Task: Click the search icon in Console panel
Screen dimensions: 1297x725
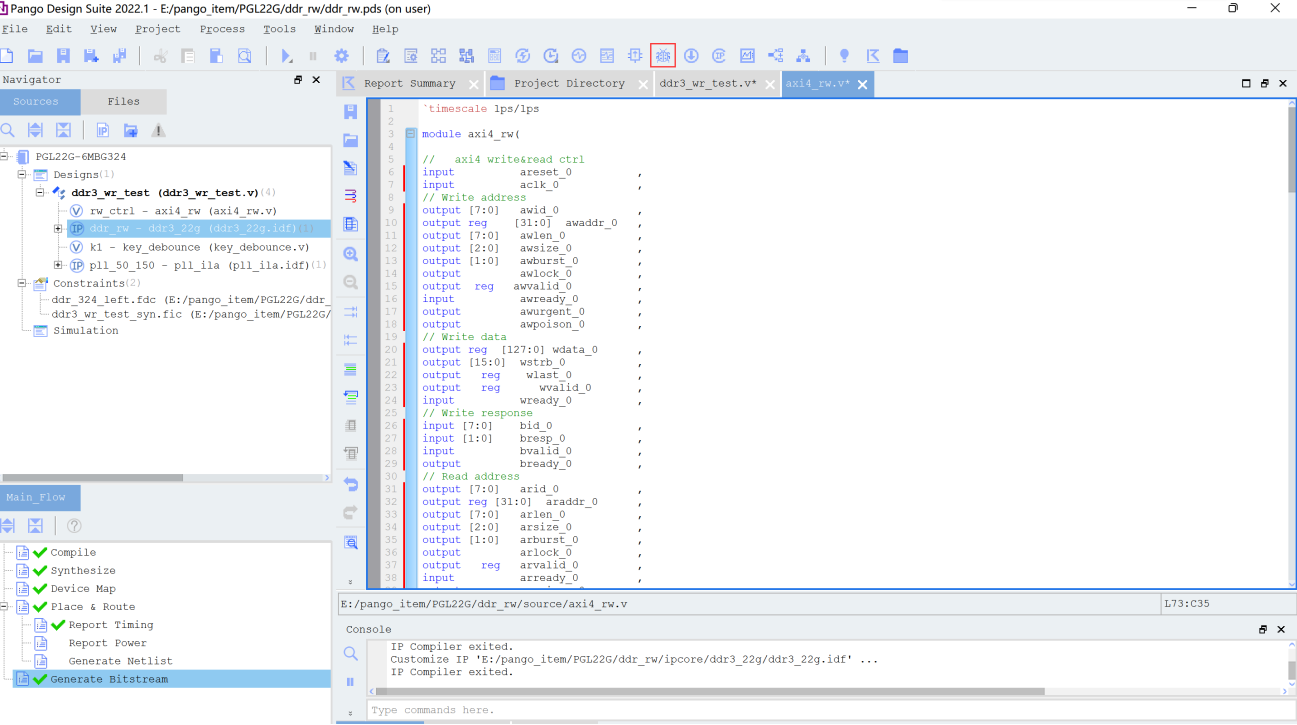Action: (x=350, y=653)
